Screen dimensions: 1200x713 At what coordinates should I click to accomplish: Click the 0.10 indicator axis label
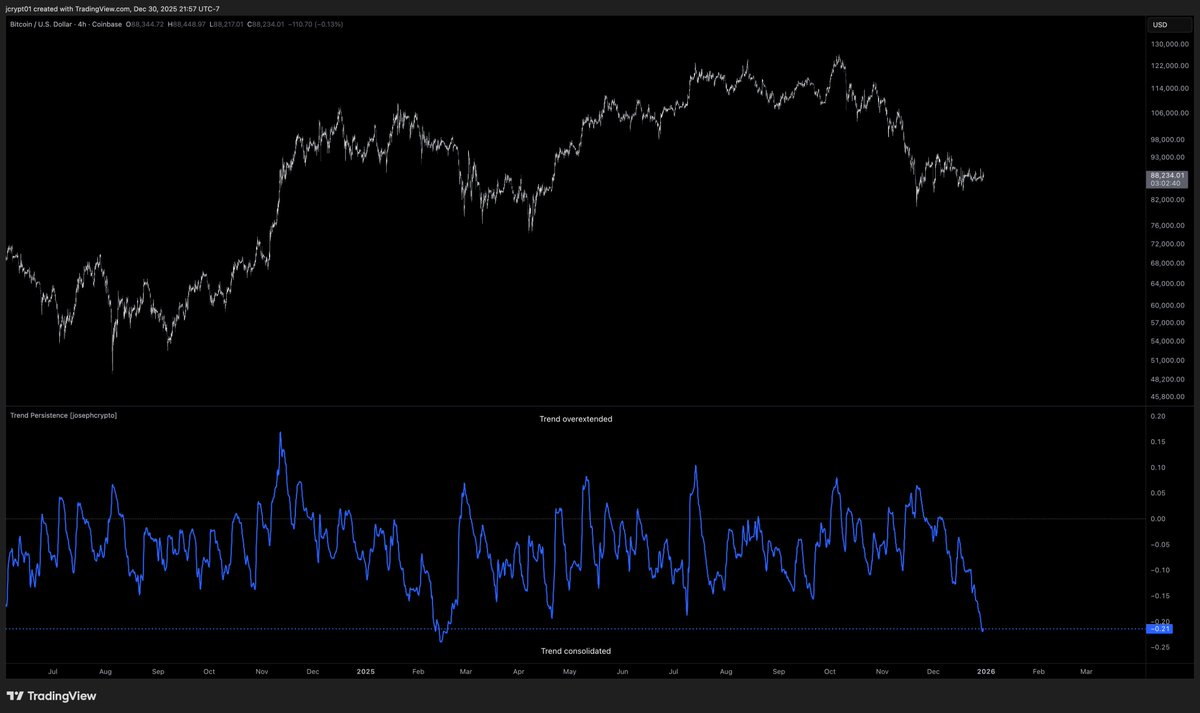(1158, 468)
